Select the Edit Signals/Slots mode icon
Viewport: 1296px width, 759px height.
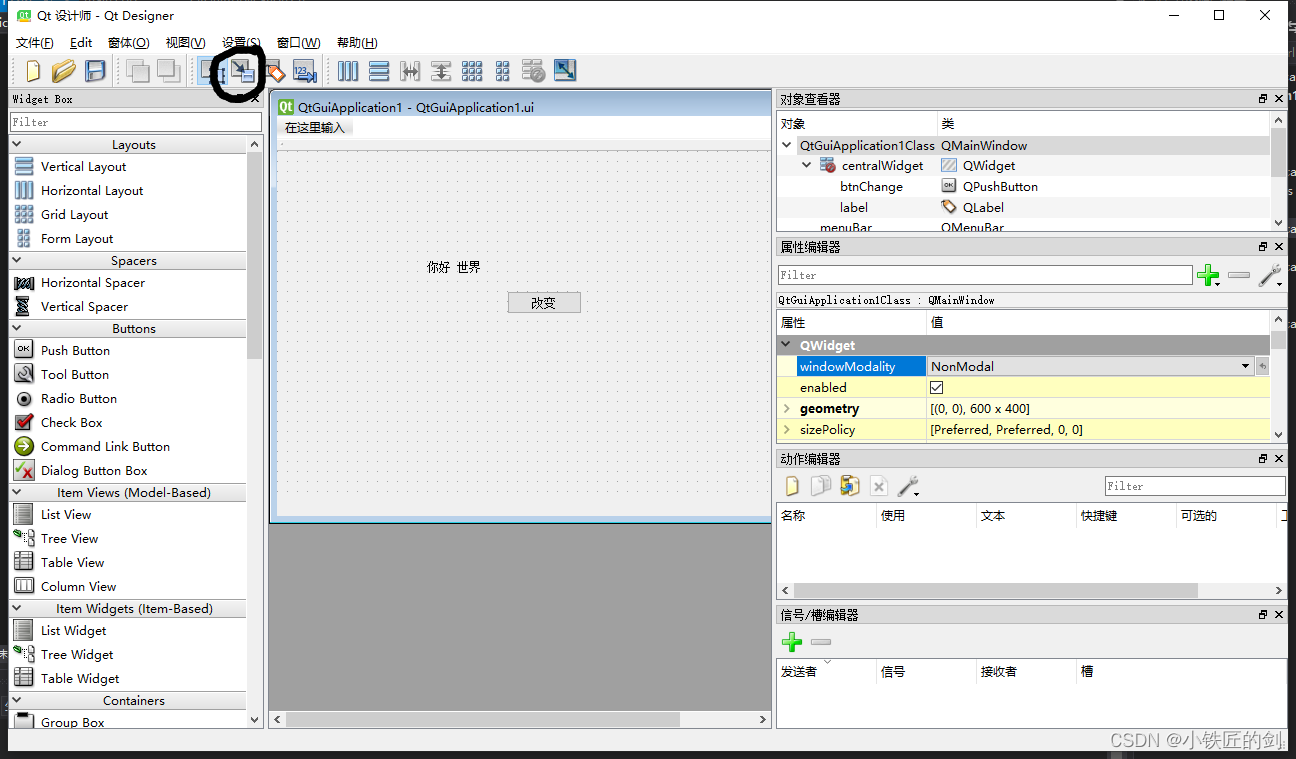tap(242, 70)
